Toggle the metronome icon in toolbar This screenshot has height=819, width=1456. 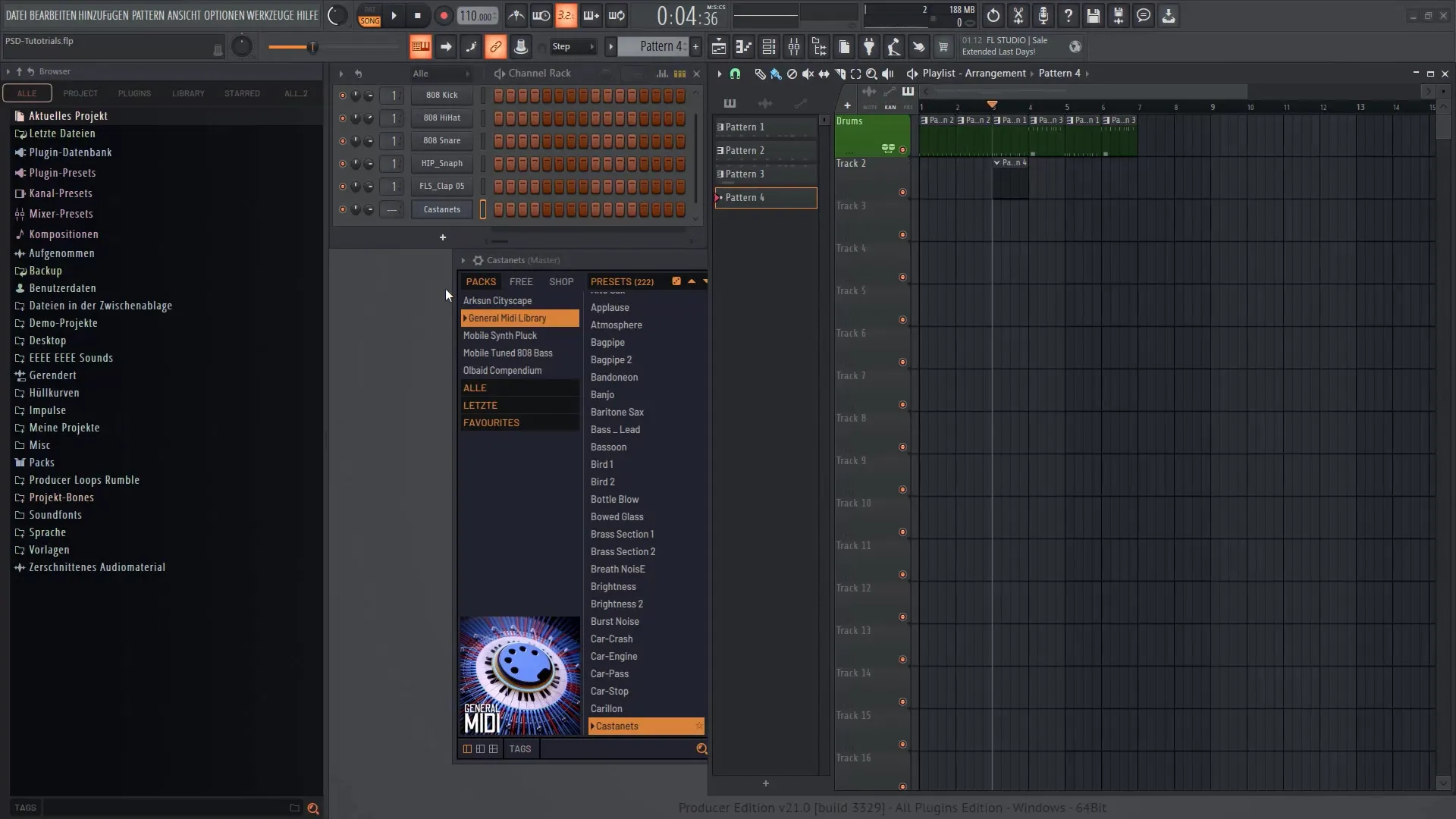517,15
